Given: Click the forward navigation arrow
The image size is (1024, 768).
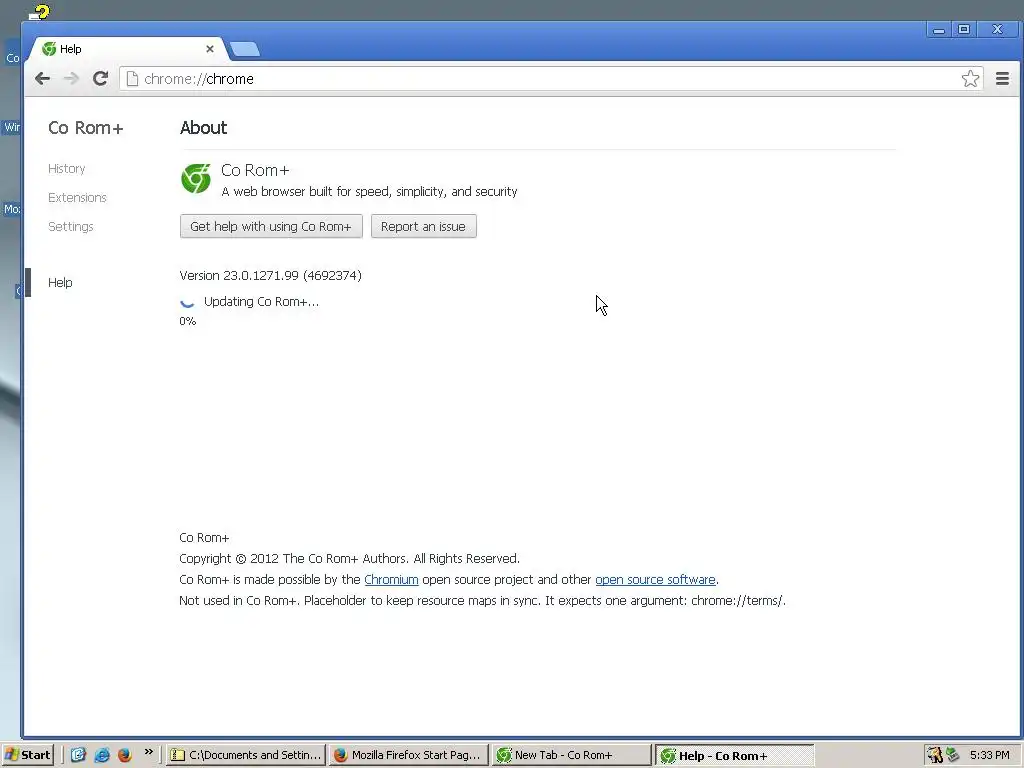Looking at the screenshot, I should pos(71,79).
